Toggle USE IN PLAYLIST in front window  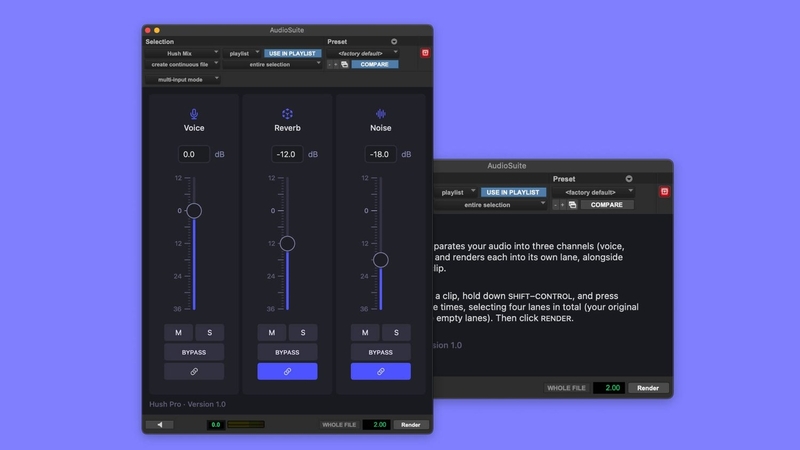click(x=292, y=53)
